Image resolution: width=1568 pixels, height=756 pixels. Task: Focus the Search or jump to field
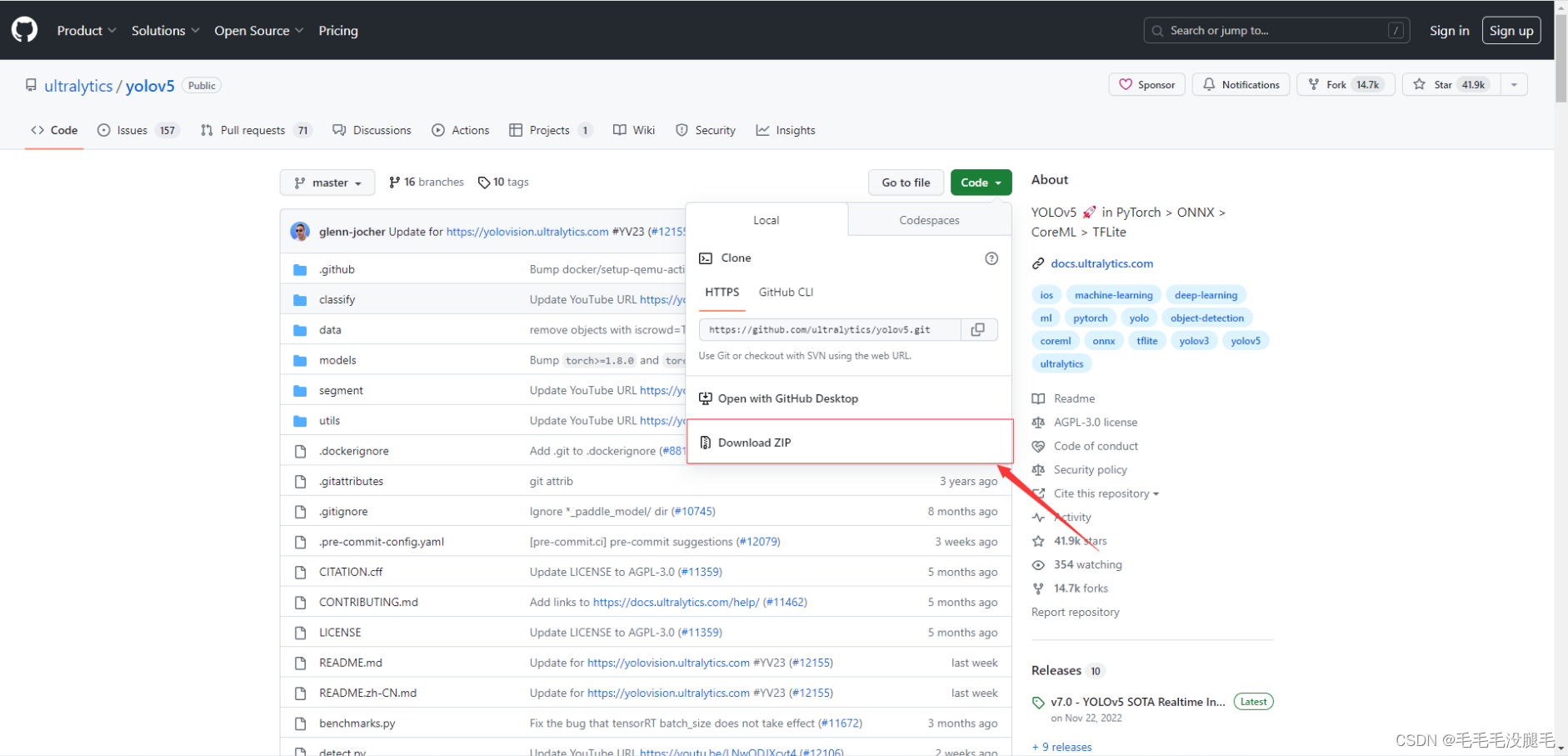point(1276,31)
